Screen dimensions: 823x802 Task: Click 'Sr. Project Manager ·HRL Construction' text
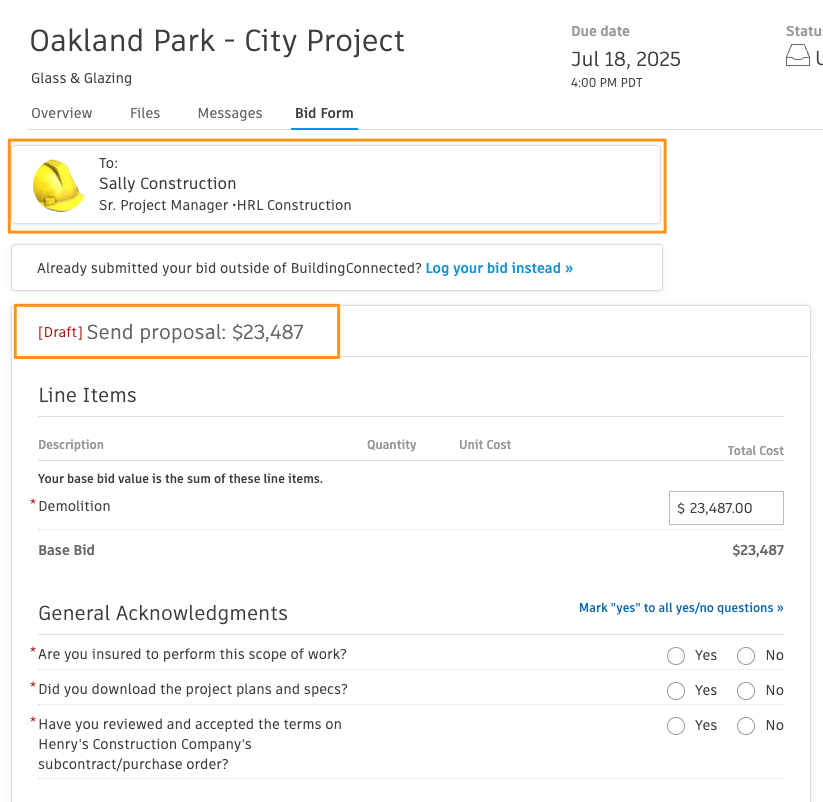click(x=225, y=205)
